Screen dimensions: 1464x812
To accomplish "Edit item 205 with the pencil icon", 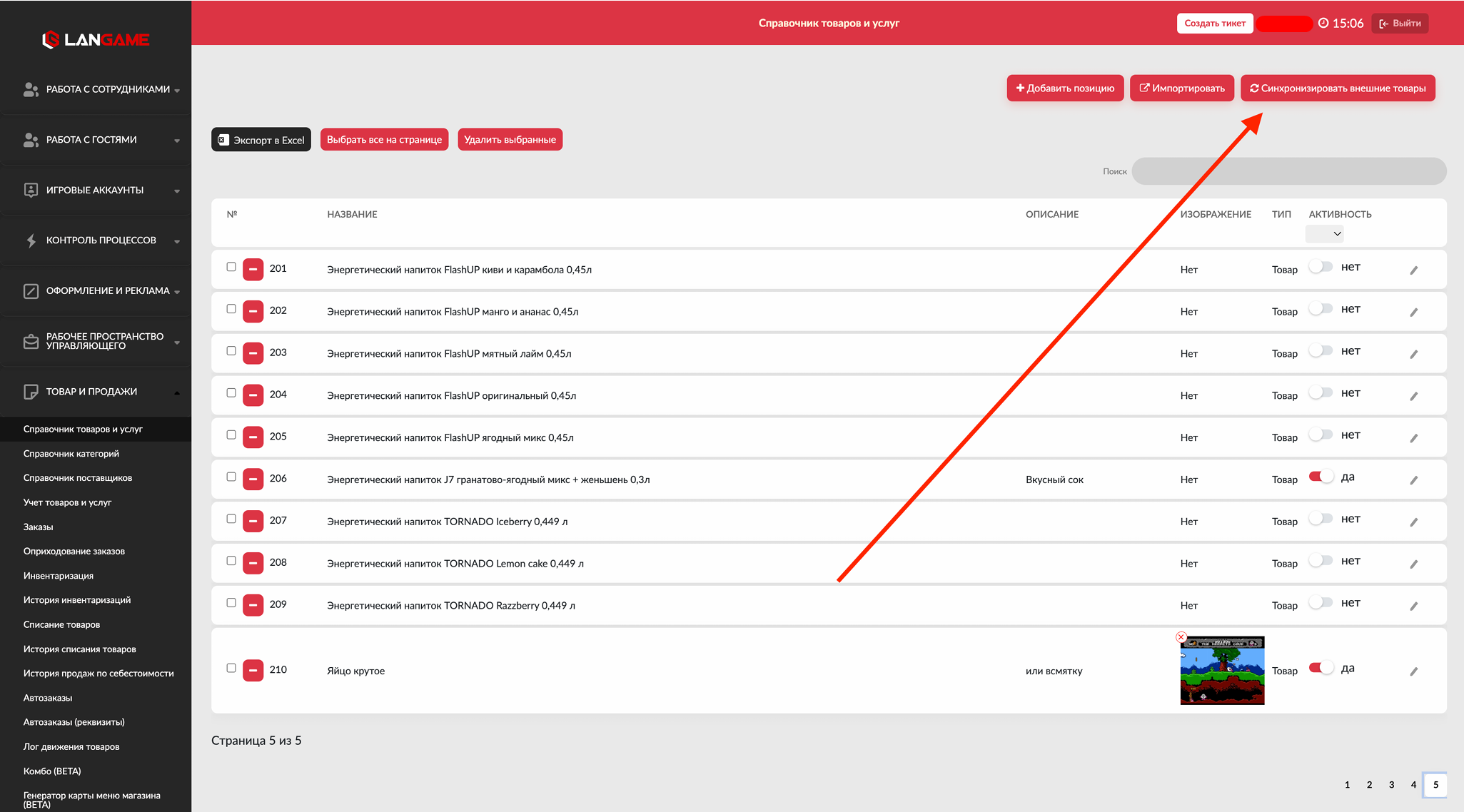I will click(1413, 438).
